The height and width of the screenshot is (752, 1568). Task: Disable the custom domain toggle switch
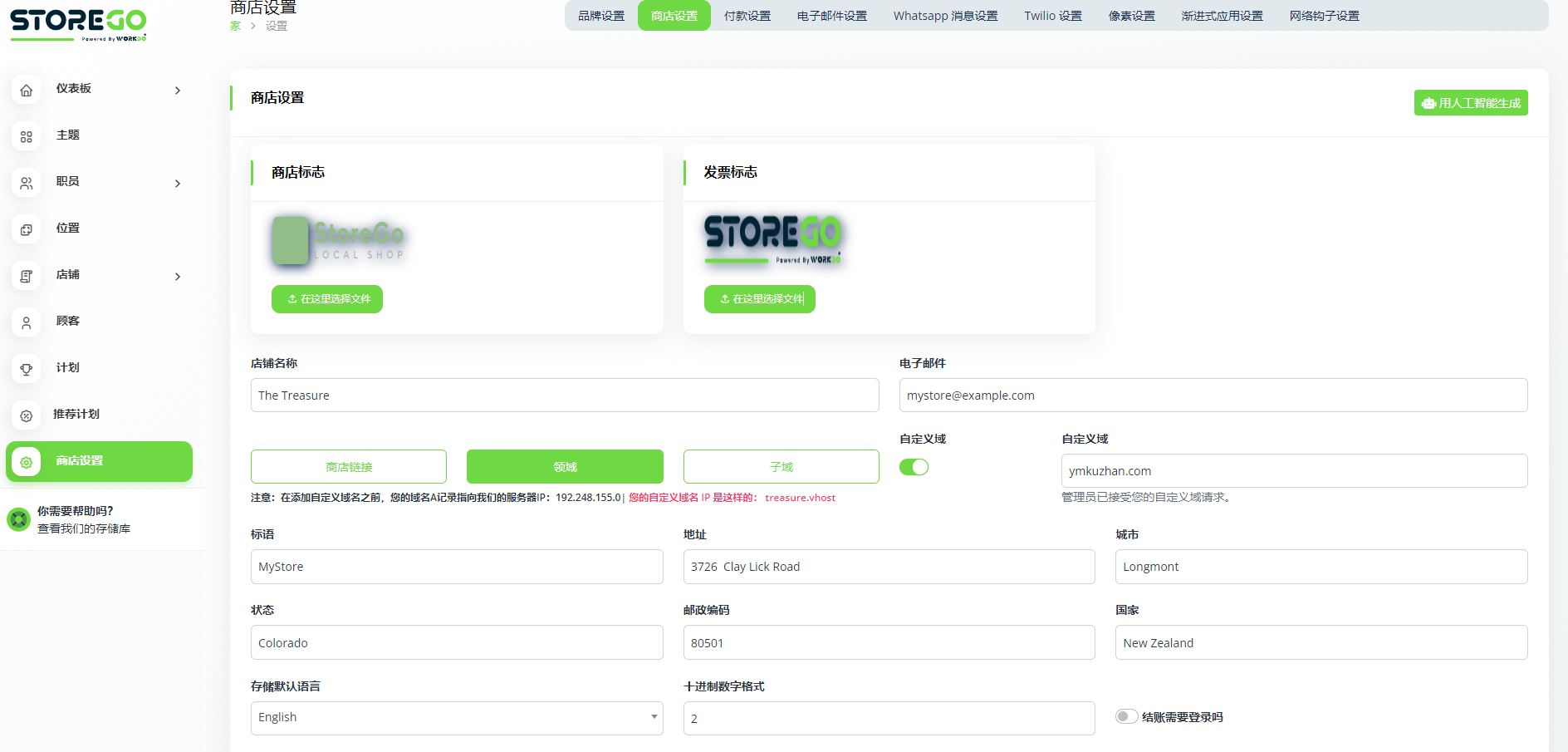(914, 467)
